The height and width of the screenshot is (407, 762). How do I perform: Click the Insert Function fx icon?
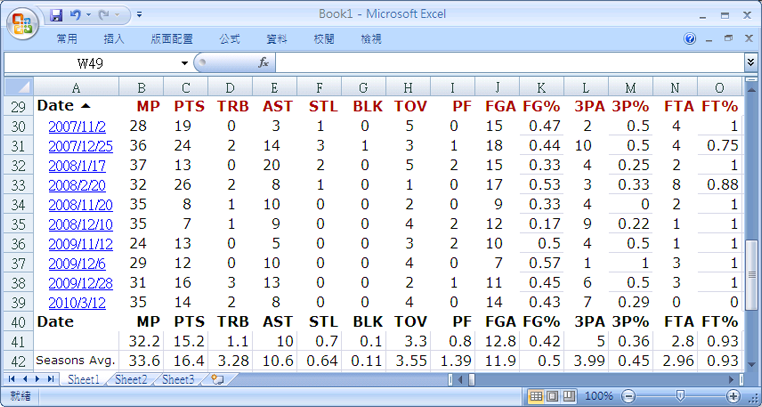pos(263,63)
